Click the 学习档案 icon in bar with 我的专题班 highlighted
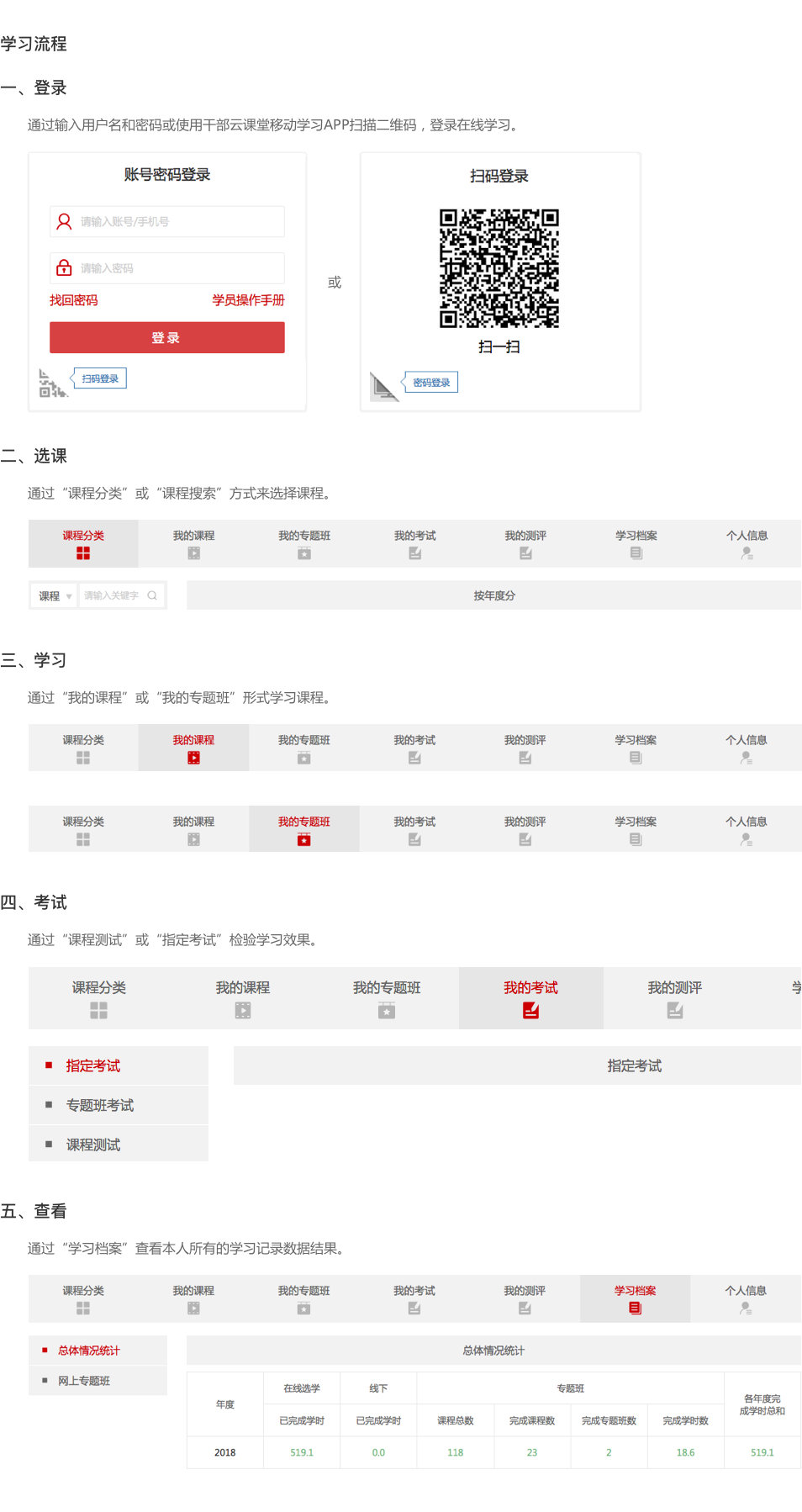 click(x=636, y=839)
